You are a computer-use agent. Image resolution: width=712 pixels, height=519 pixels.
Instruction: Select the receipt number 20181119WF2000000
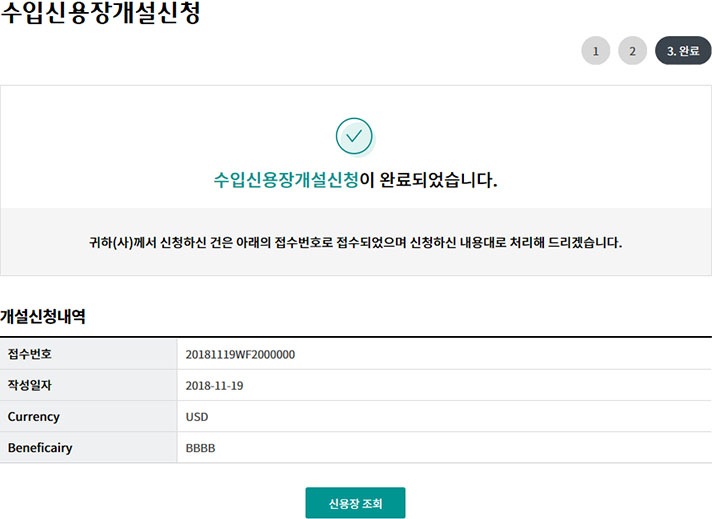coord(240,354)
